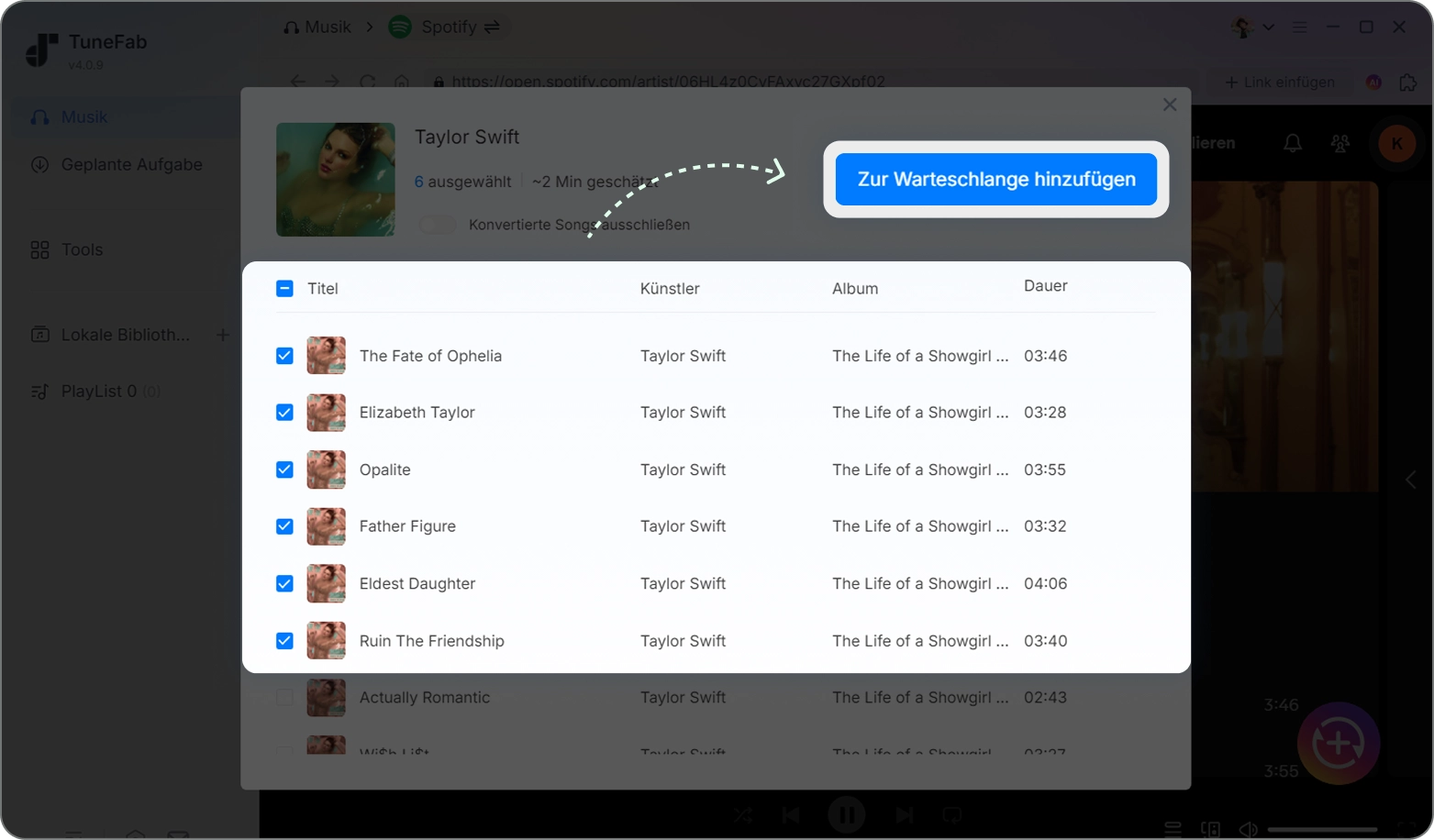Click the duration "04:06" for Eldest Daughter

1046,583
